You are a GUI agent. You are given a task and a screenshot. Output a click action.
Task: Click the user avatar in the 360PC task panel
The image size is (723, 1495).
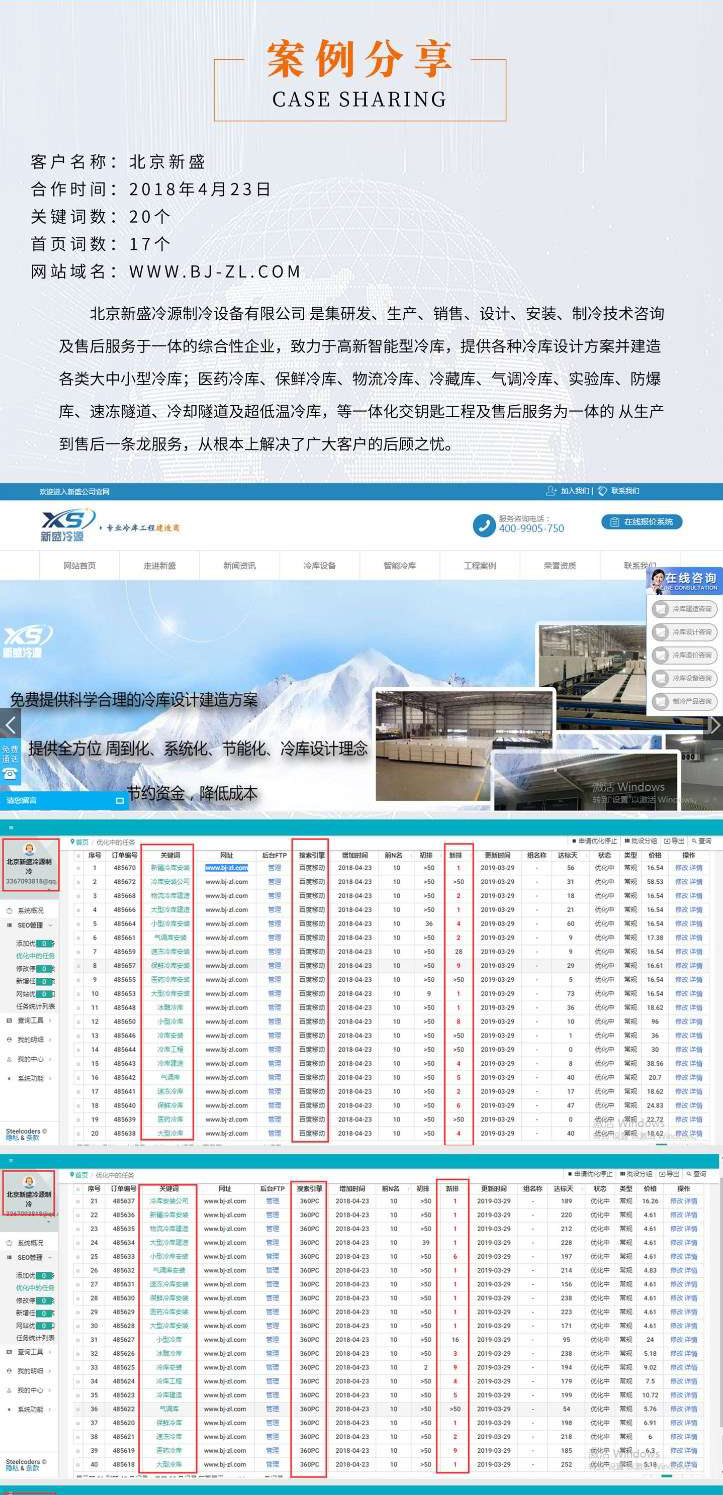click(29, 1181)
